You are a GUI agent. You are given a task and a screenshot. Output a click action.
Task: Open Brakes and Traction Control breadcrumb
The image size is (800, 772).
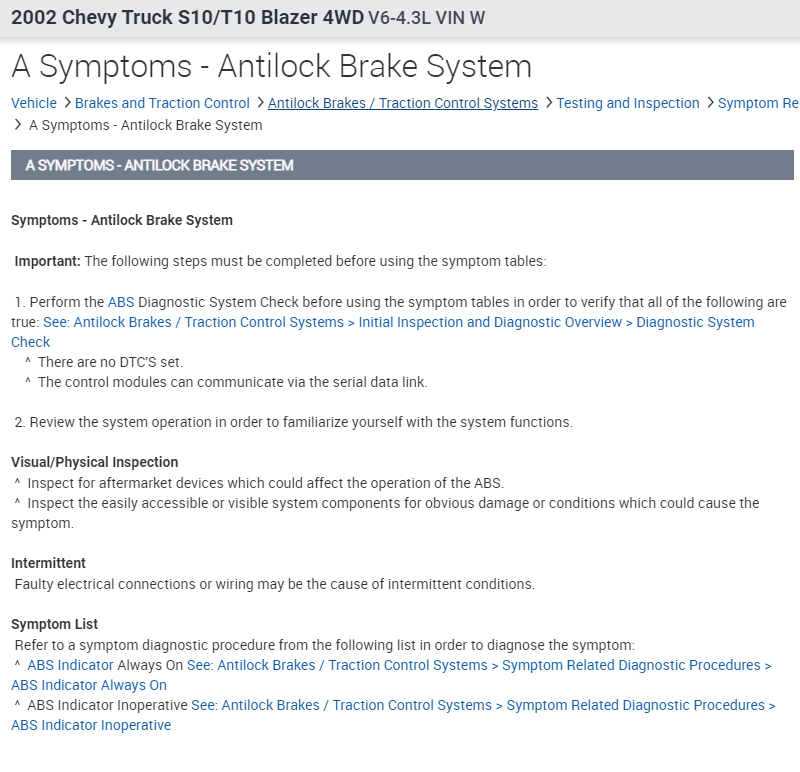(162, 103)
